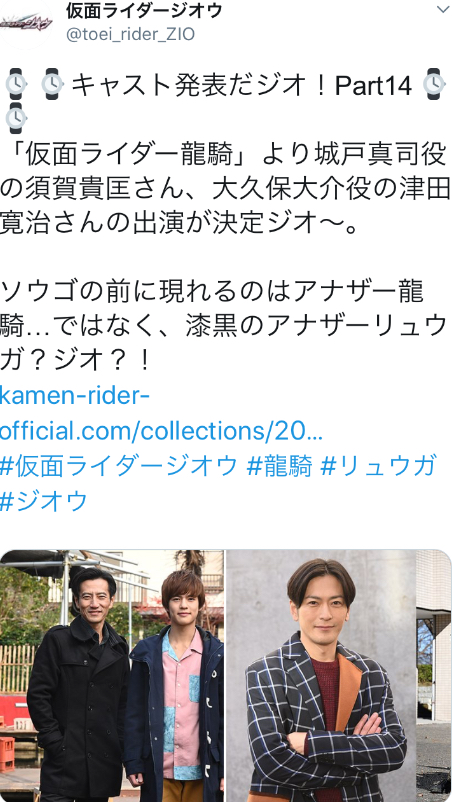This screenshot has height=802, width=452.
Task: Open the @toei_rider_ZIO handle
Action: [x=130, y=34]
